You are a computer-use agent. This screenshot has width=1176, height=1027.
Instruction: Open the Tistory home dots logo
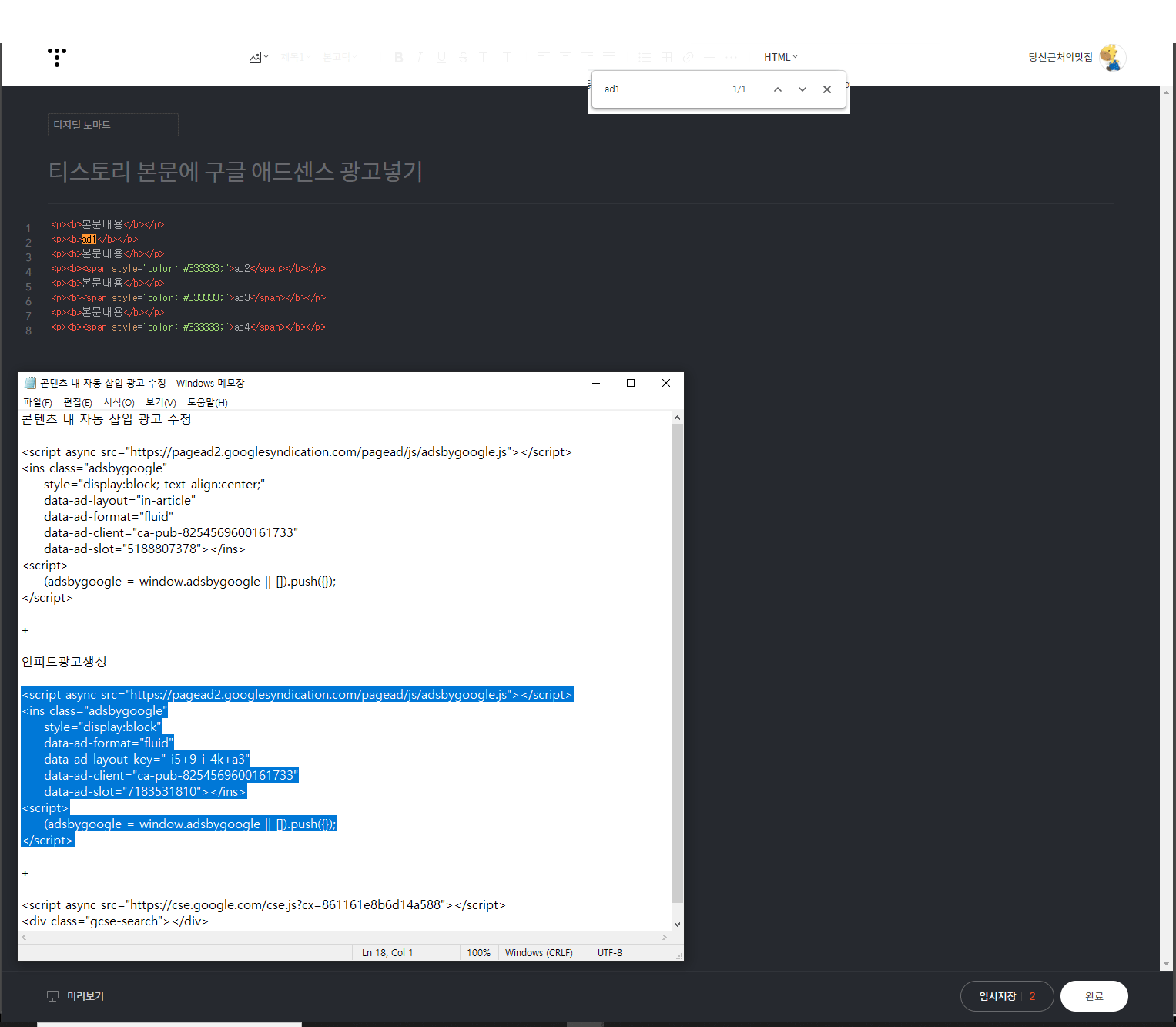coord(56,57)
